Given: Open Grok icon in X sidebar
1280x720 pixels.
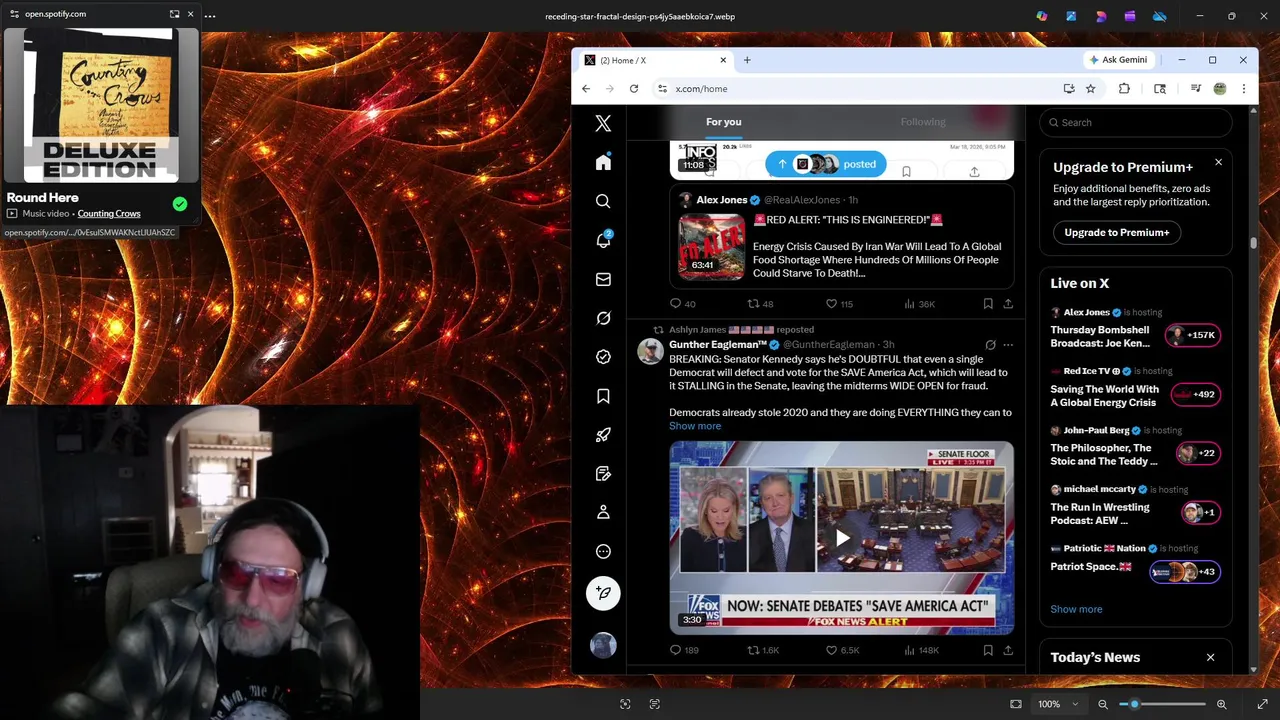Looking at the screenshot, I should click(603, 318).
